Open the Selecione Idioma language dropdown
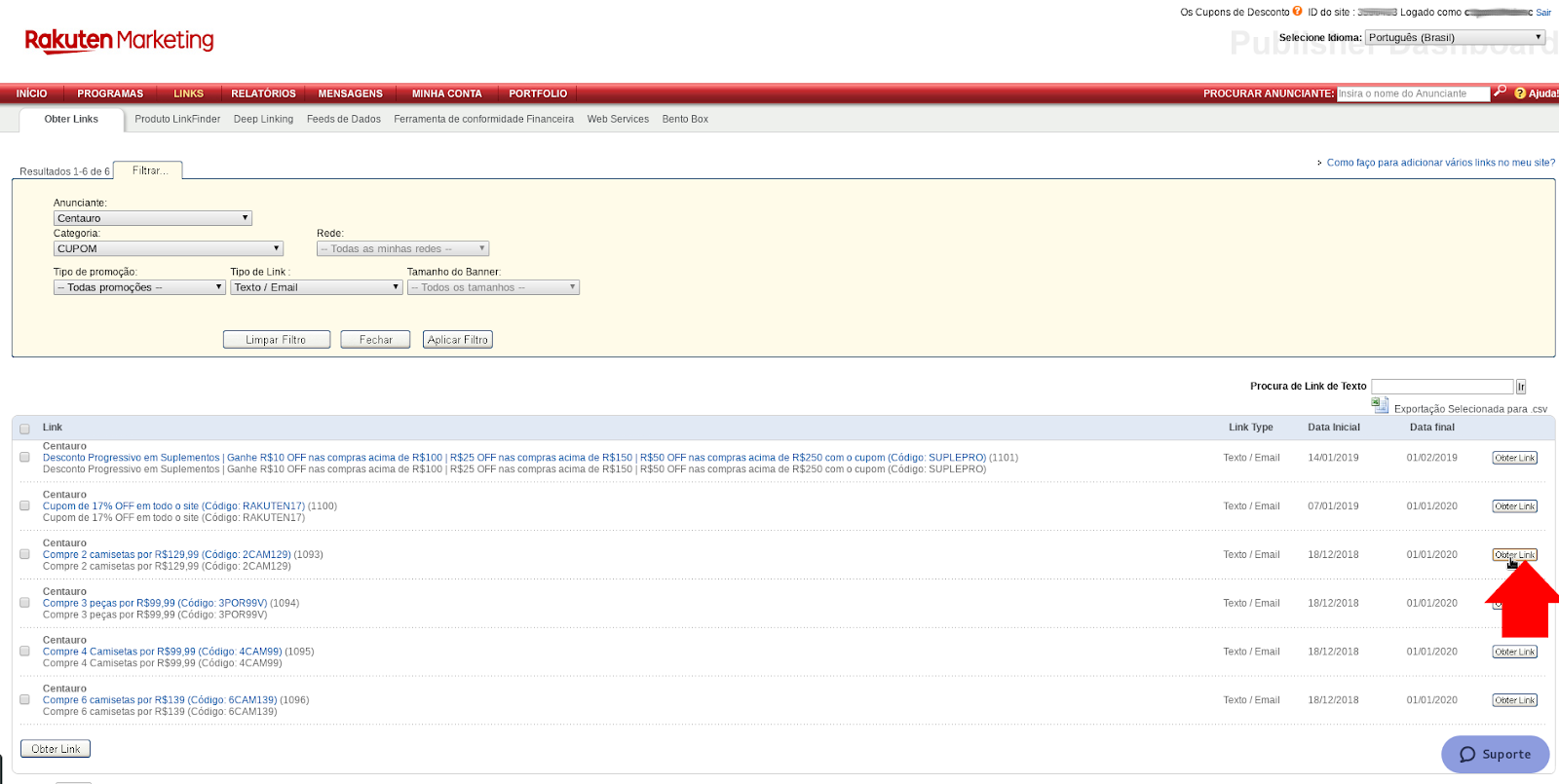 pos(1455,37)
